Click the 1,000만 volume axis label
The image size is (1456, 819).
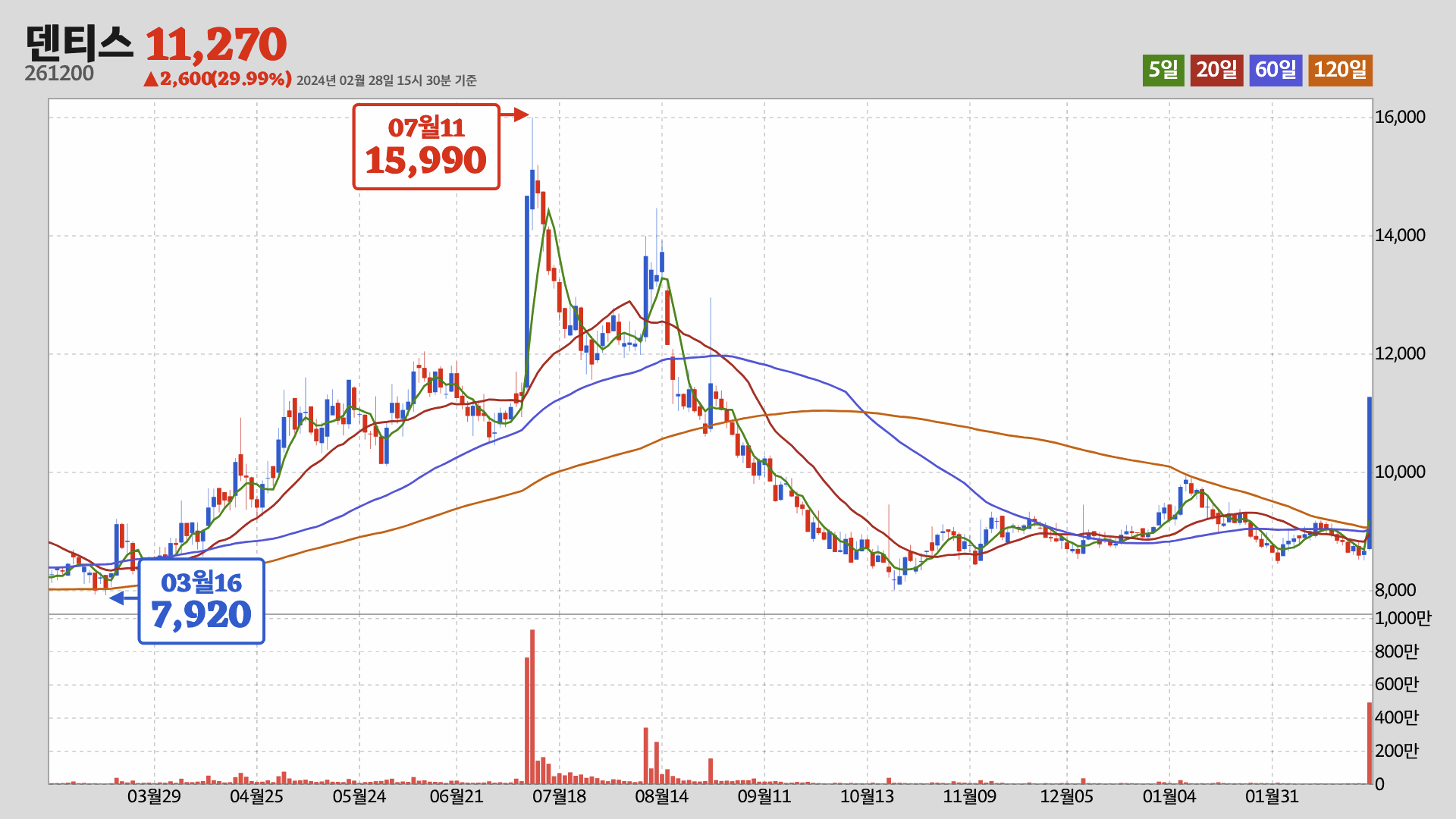click(1403, 618)
